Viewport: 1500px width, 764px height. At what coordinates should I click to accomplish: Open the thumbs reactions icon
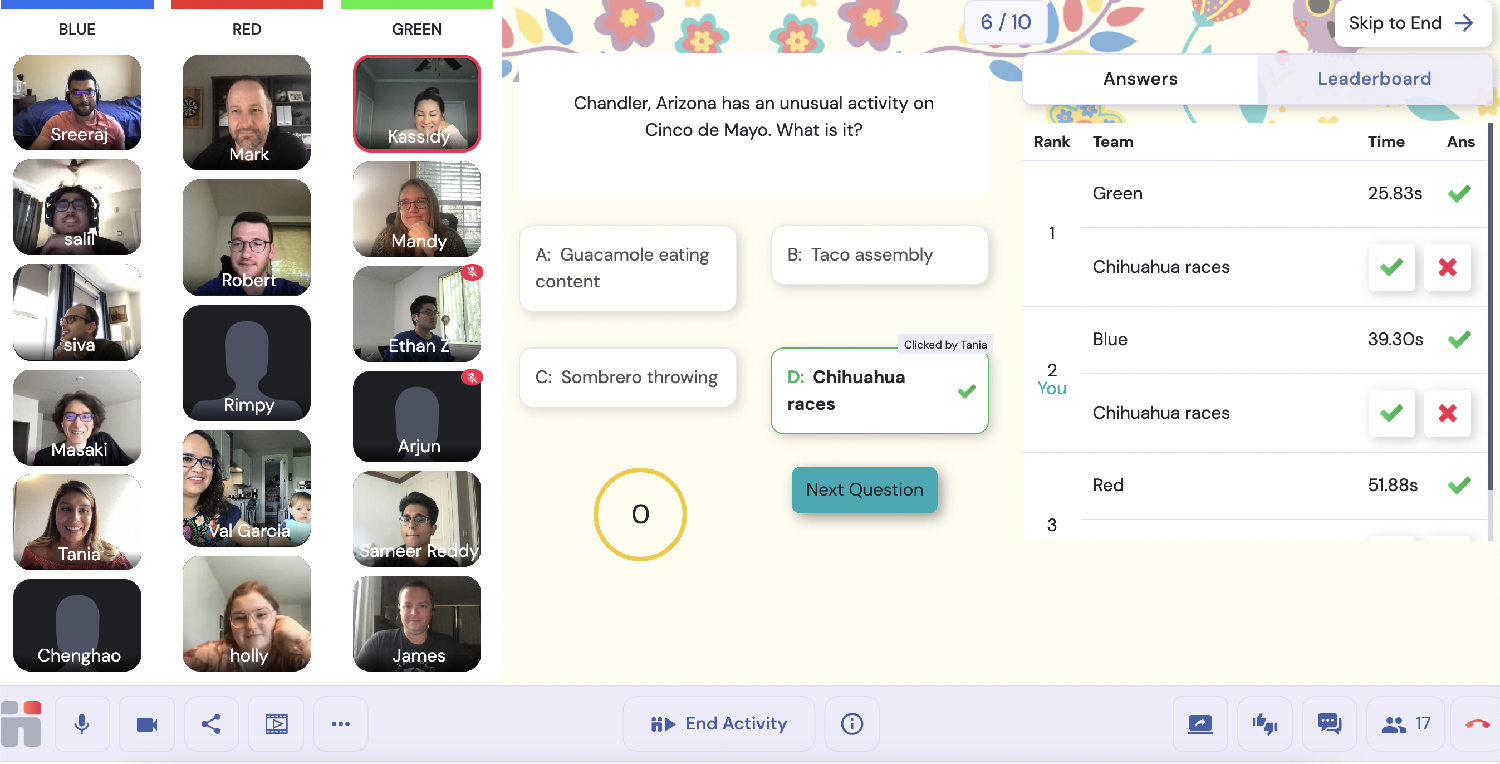pyautogui.click(x=1265, y=724)
